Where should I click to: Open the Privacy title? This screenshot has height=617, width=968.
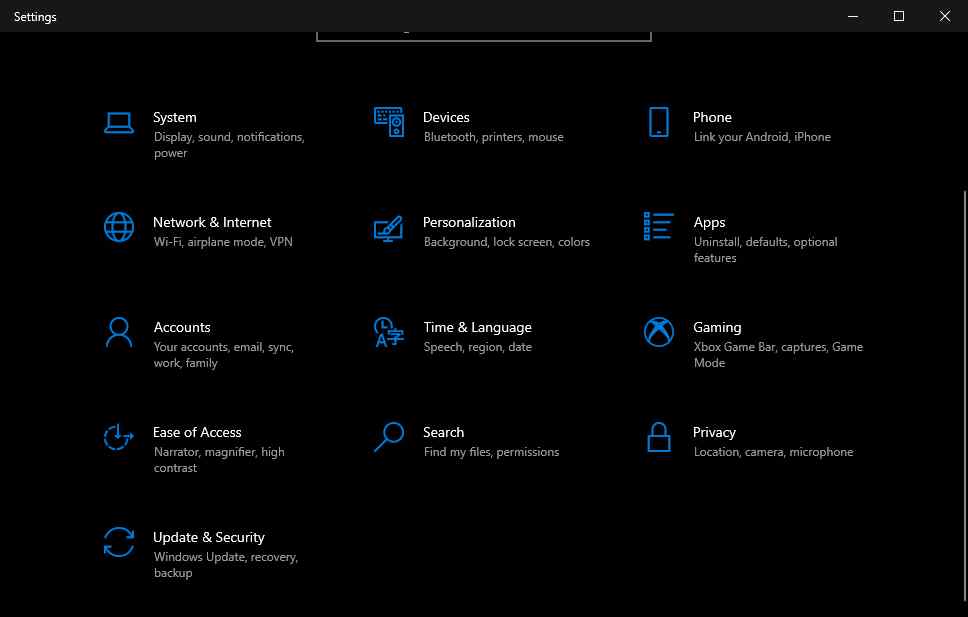pos(714,432)
